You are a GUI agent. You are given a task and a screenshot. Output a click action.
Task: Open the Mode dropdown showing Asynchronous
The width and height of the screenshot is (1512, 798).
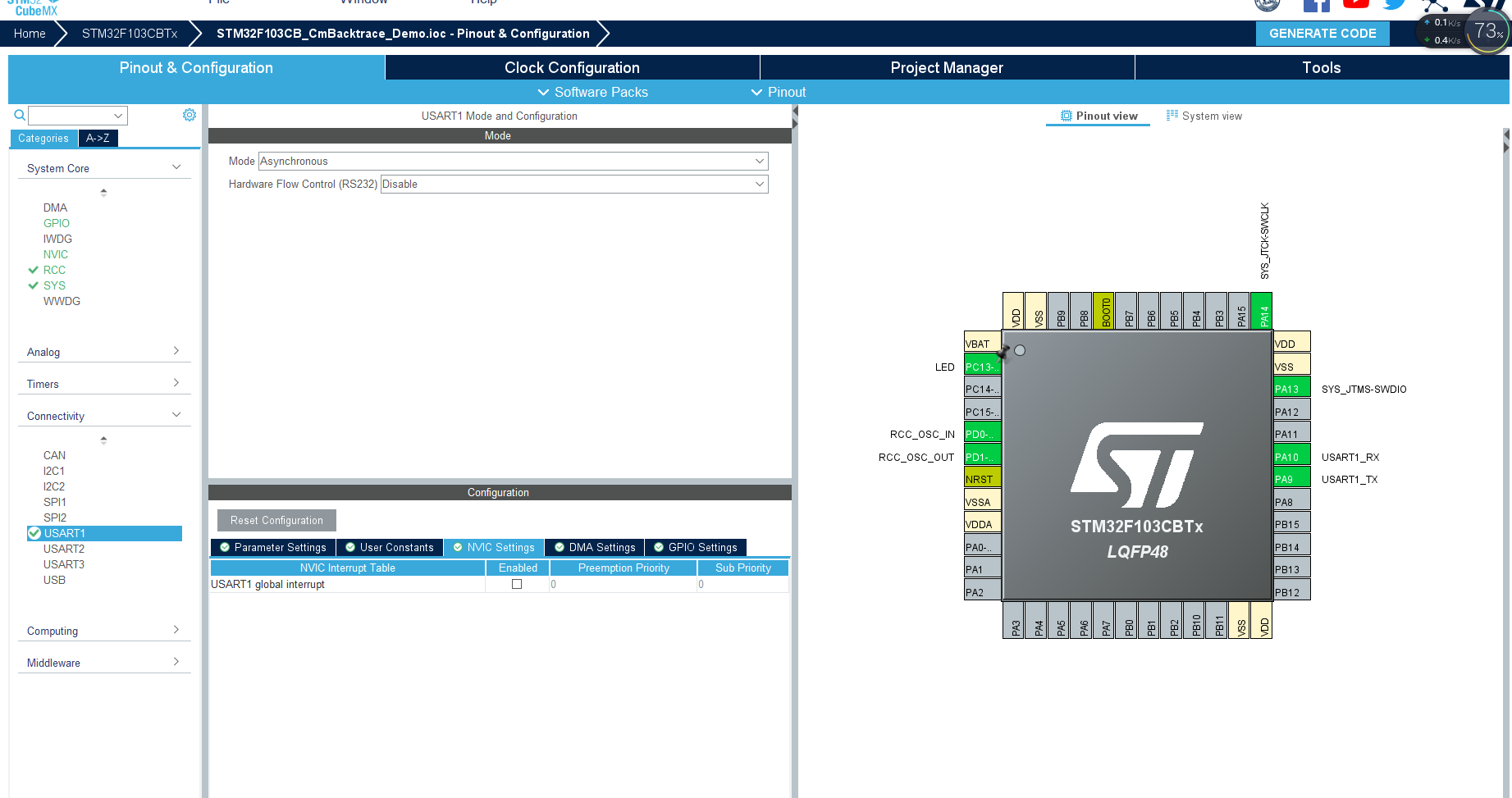point(759,161)
